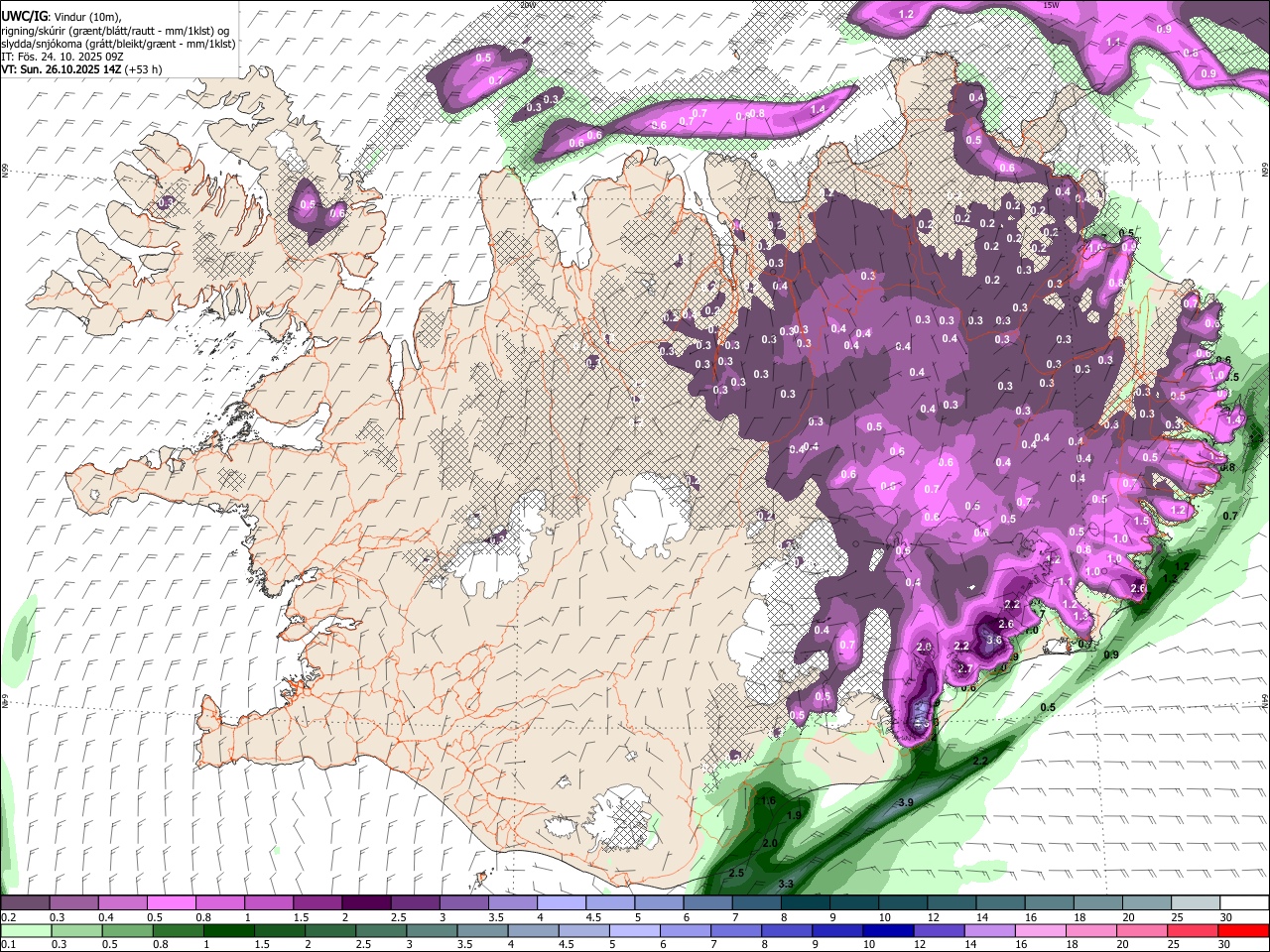Click the '1.6' rain value on the map
1270x952 pixels.
[x=768, y=800]
